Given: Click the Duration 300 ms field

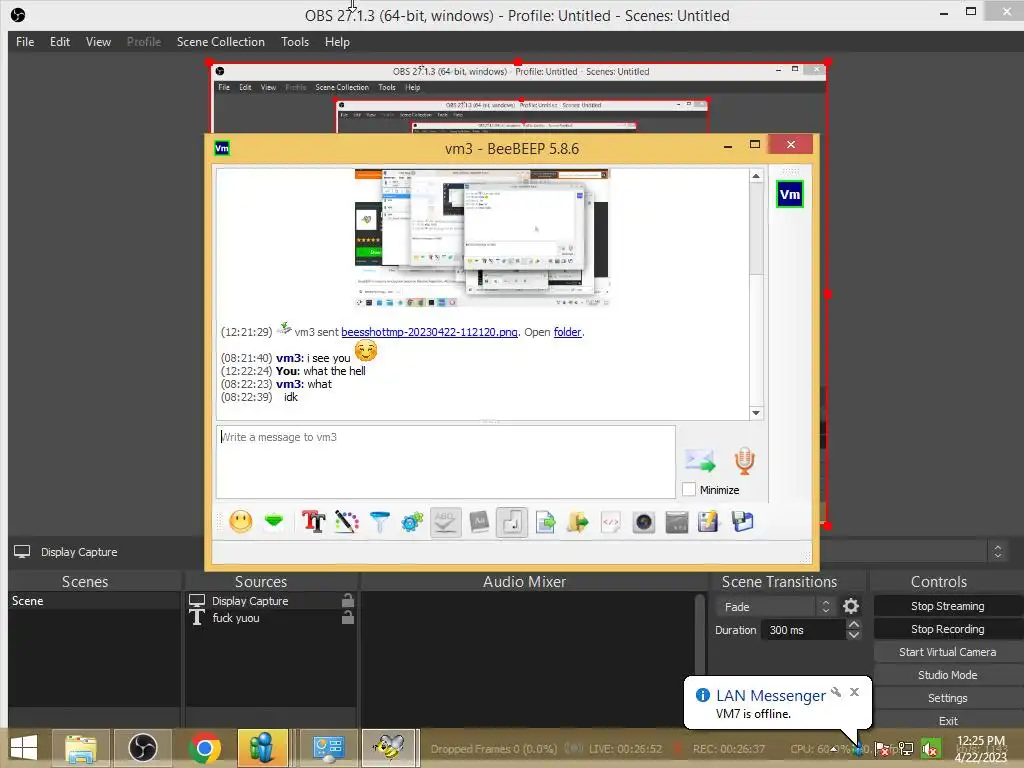Looking at the screenshot, I should [x=803, y=630].
